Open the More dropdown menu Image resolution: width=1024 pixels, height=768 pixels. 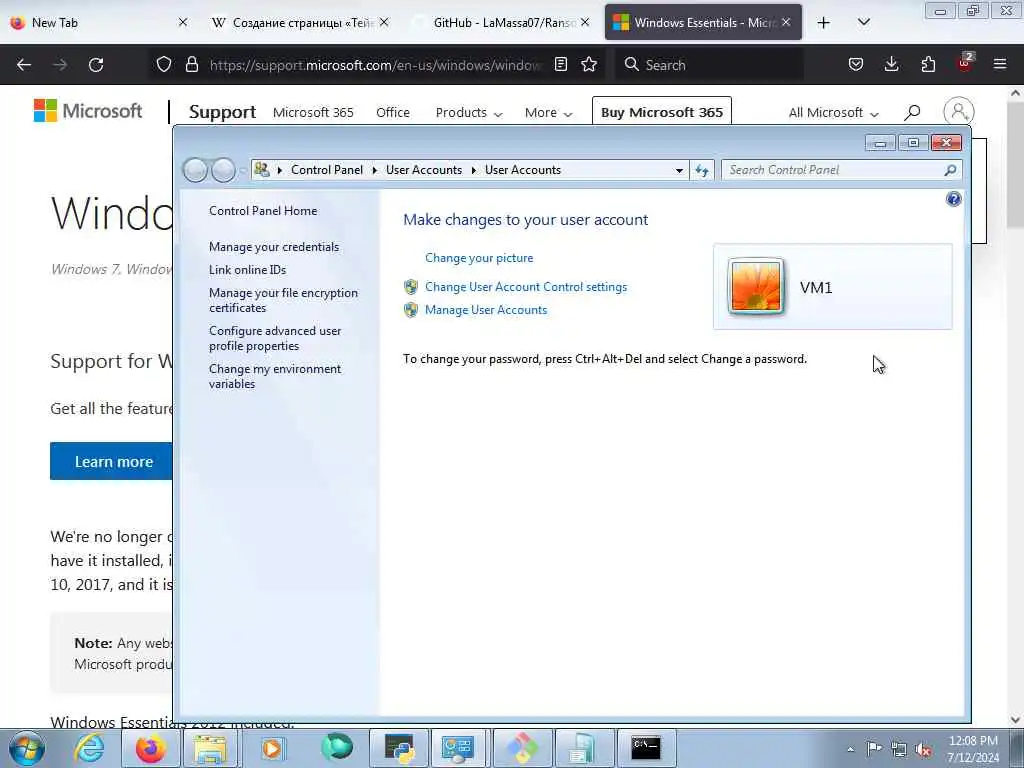click(x=549, y=112)
